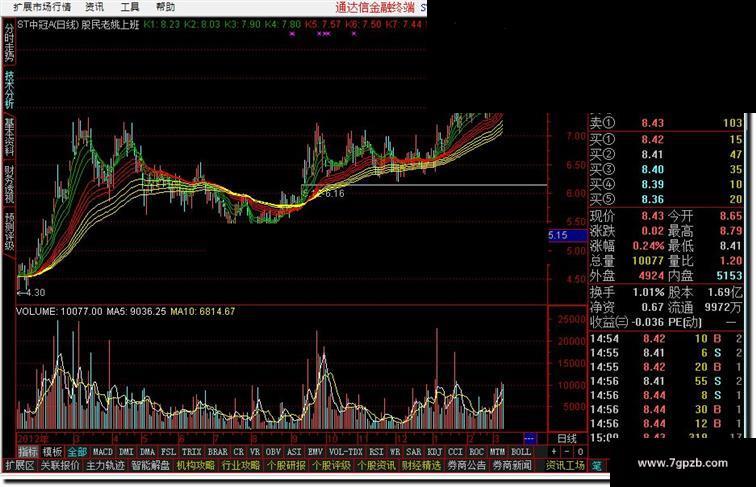Click the ST中冠A(日线) chart title
The width and height of the screenshot is (756, 487).
(x=47, y=25)
